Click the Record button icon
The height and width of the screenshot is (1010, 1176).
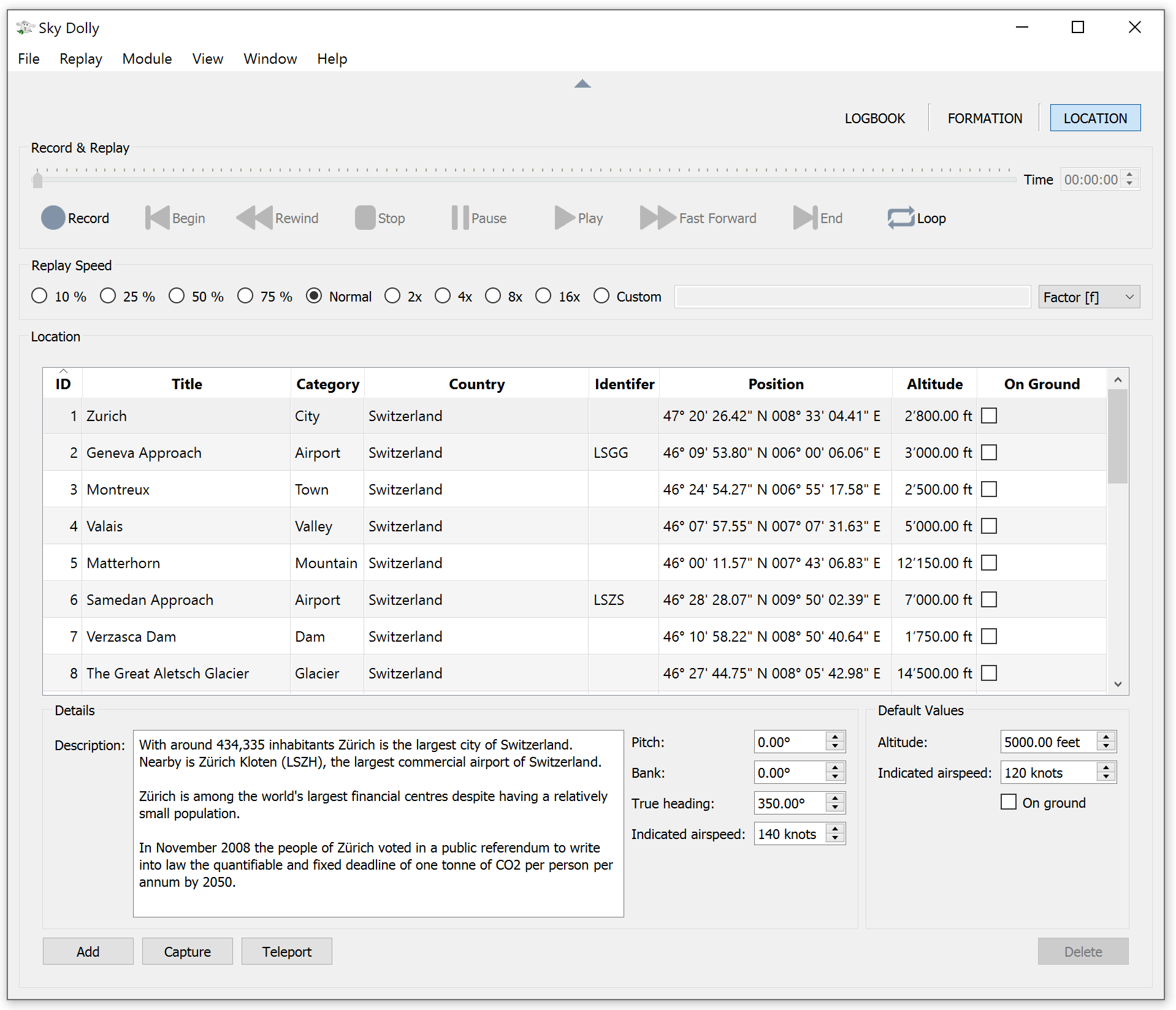click(x=53, y=218)
